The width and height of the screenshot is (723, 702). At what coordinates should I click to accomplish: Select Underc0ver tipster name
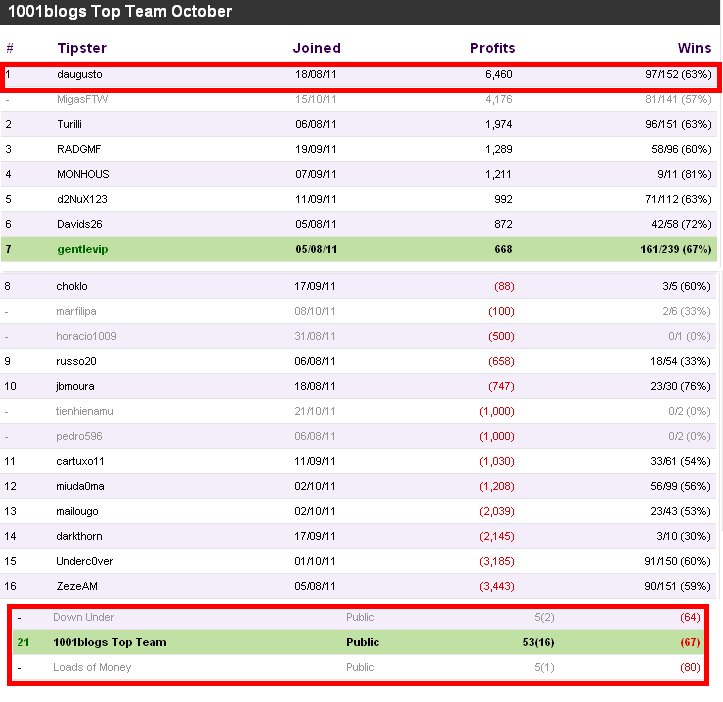click(x=85, y=561)
